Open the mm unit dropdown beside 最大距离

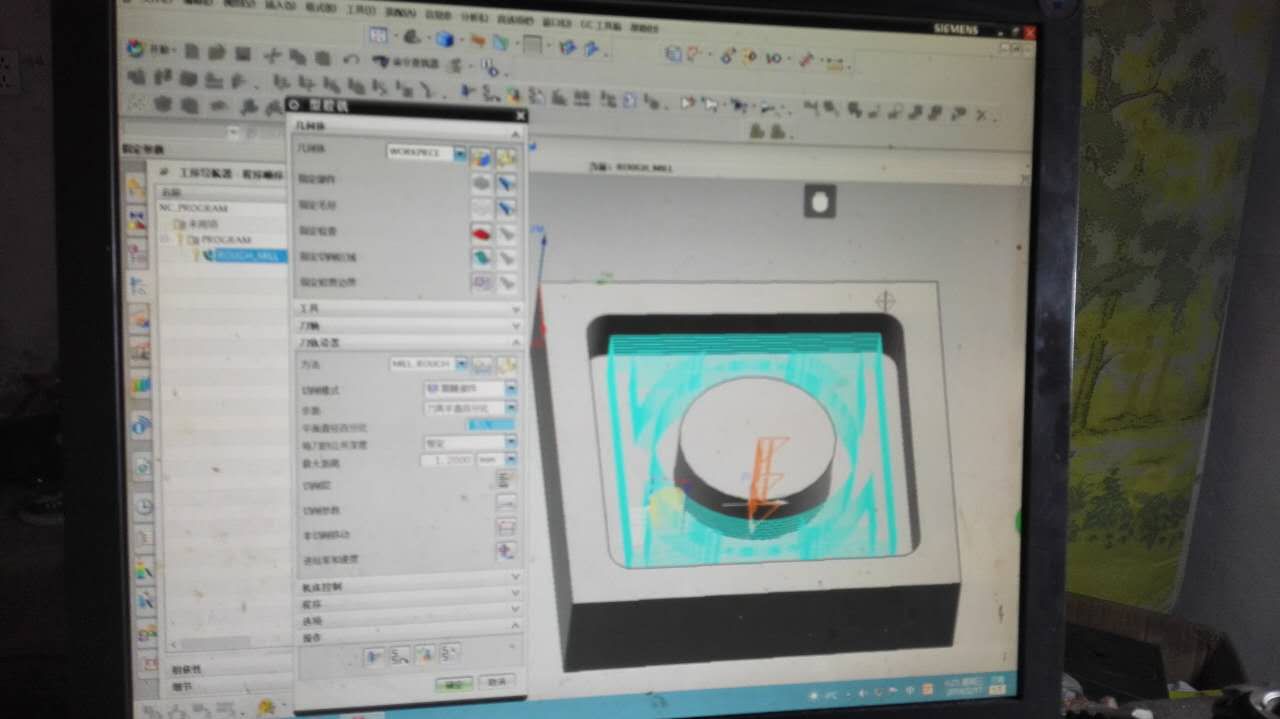pos(511,459)
